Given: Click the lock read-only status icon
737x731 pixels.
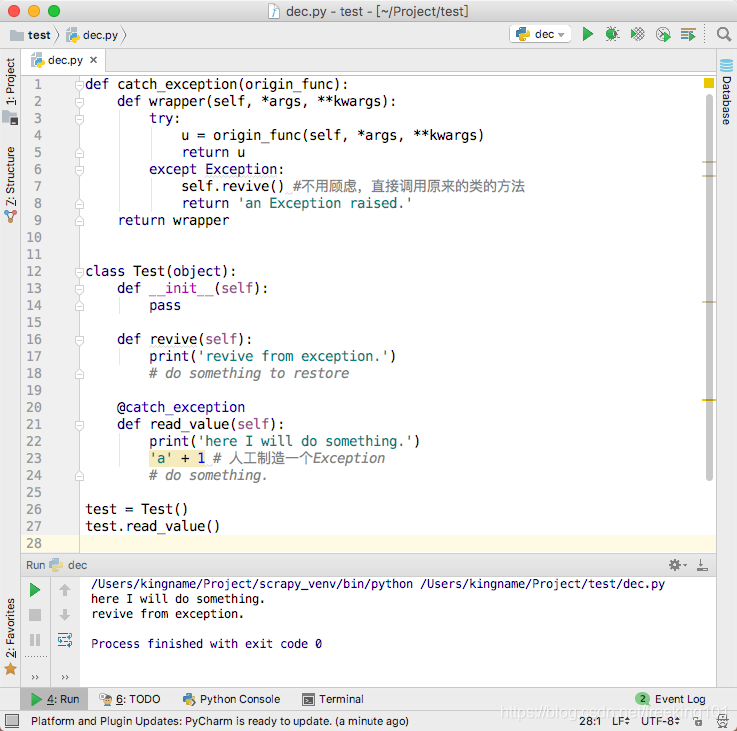Looking at the screenshot, I should pos(698,721).
